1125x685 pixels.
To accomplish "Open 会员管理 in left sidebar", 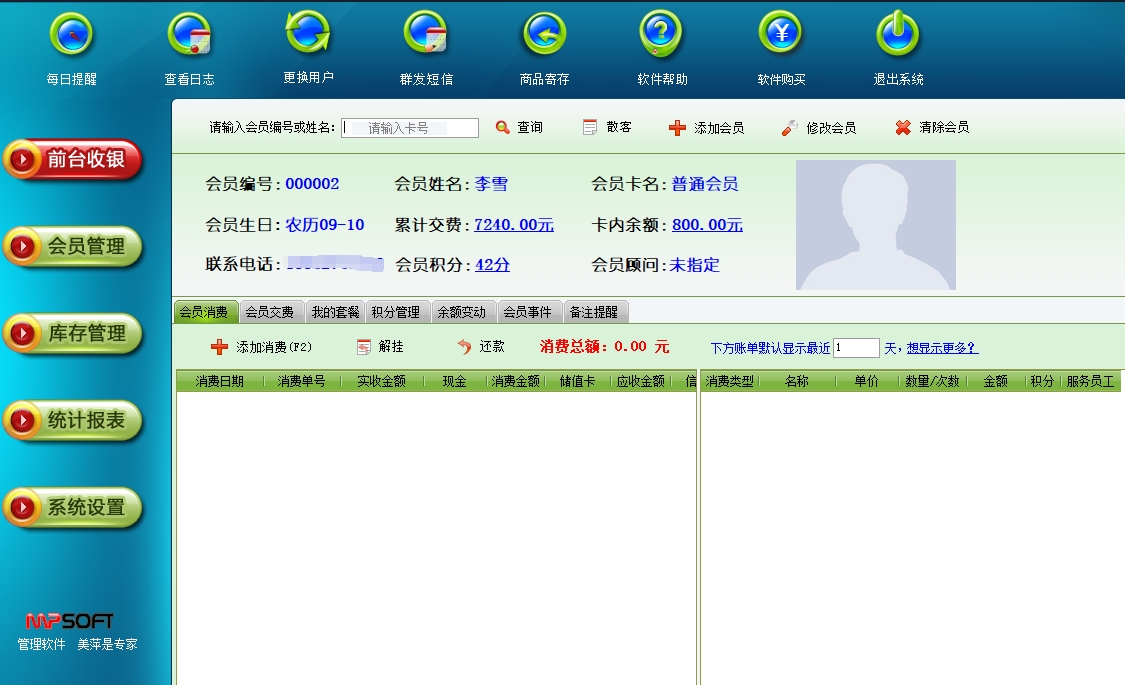I will tap(73, 246).
